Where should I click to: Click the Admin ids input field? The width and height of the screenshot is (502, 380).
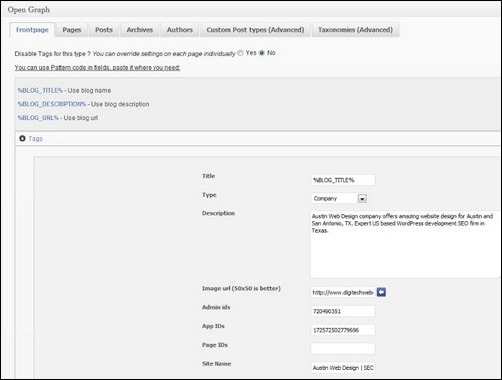tap(343, 311)
